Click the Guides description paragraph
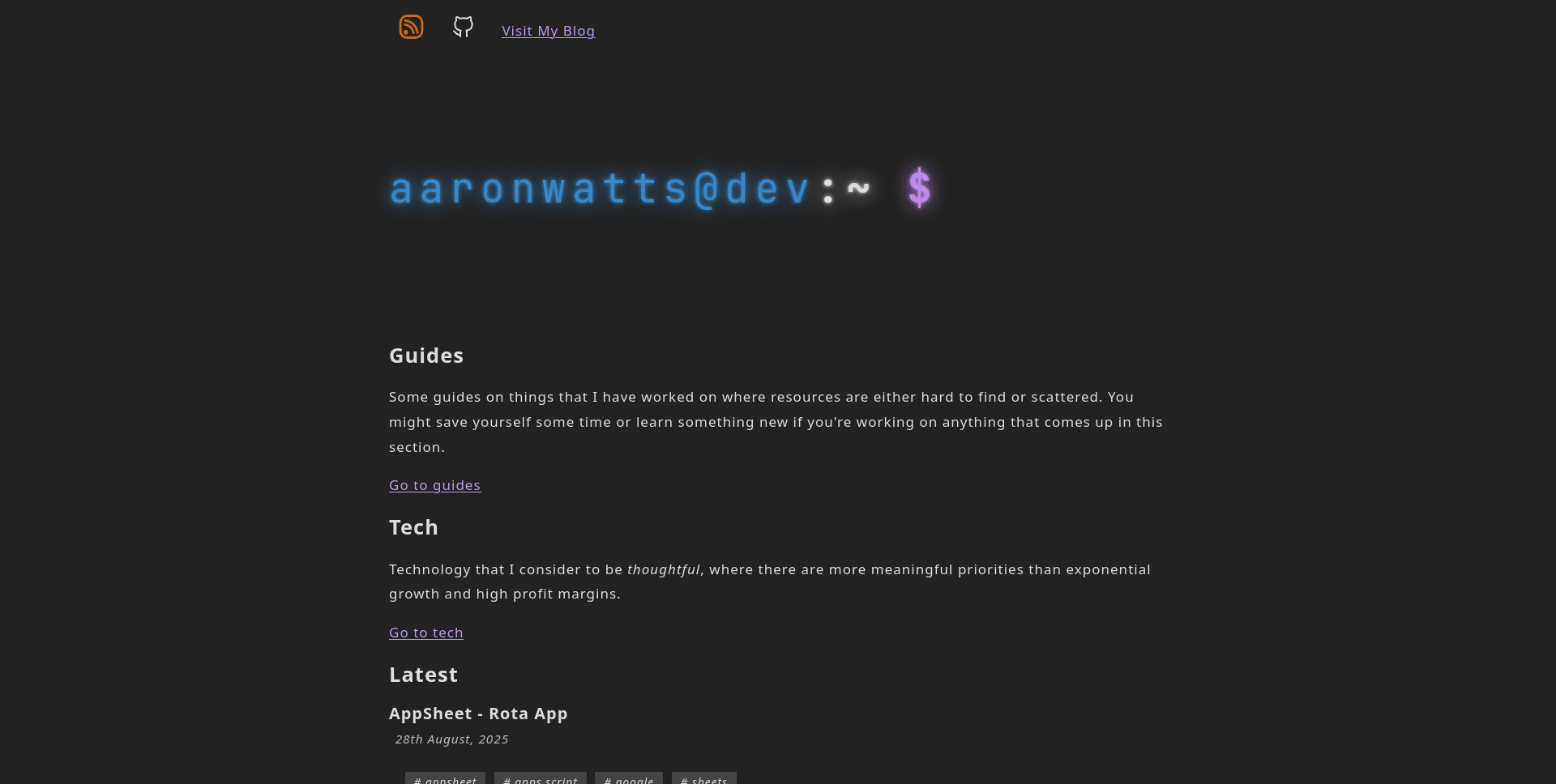Viewport: 1556px width, 784px height. [x=776, y=422]
